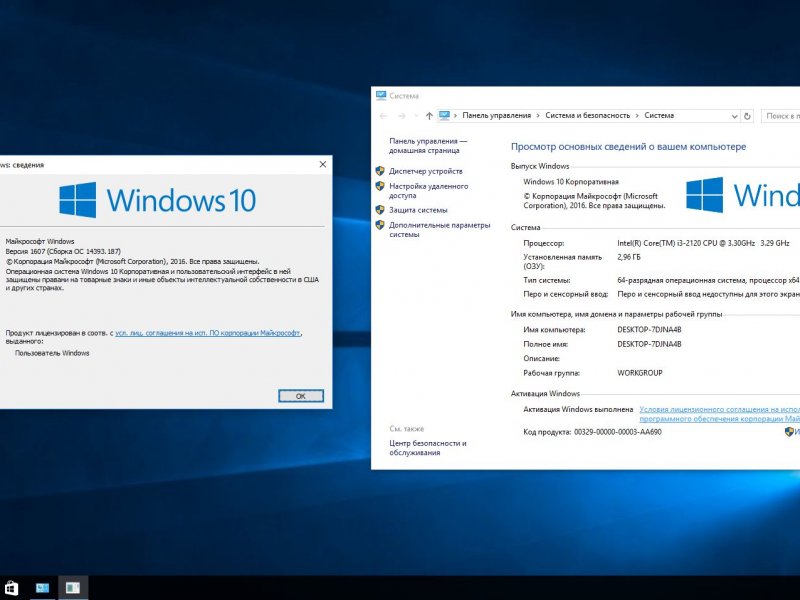Click the Майкрософт Windows line in winver
The image size is (800, 600).
(40, 241)
